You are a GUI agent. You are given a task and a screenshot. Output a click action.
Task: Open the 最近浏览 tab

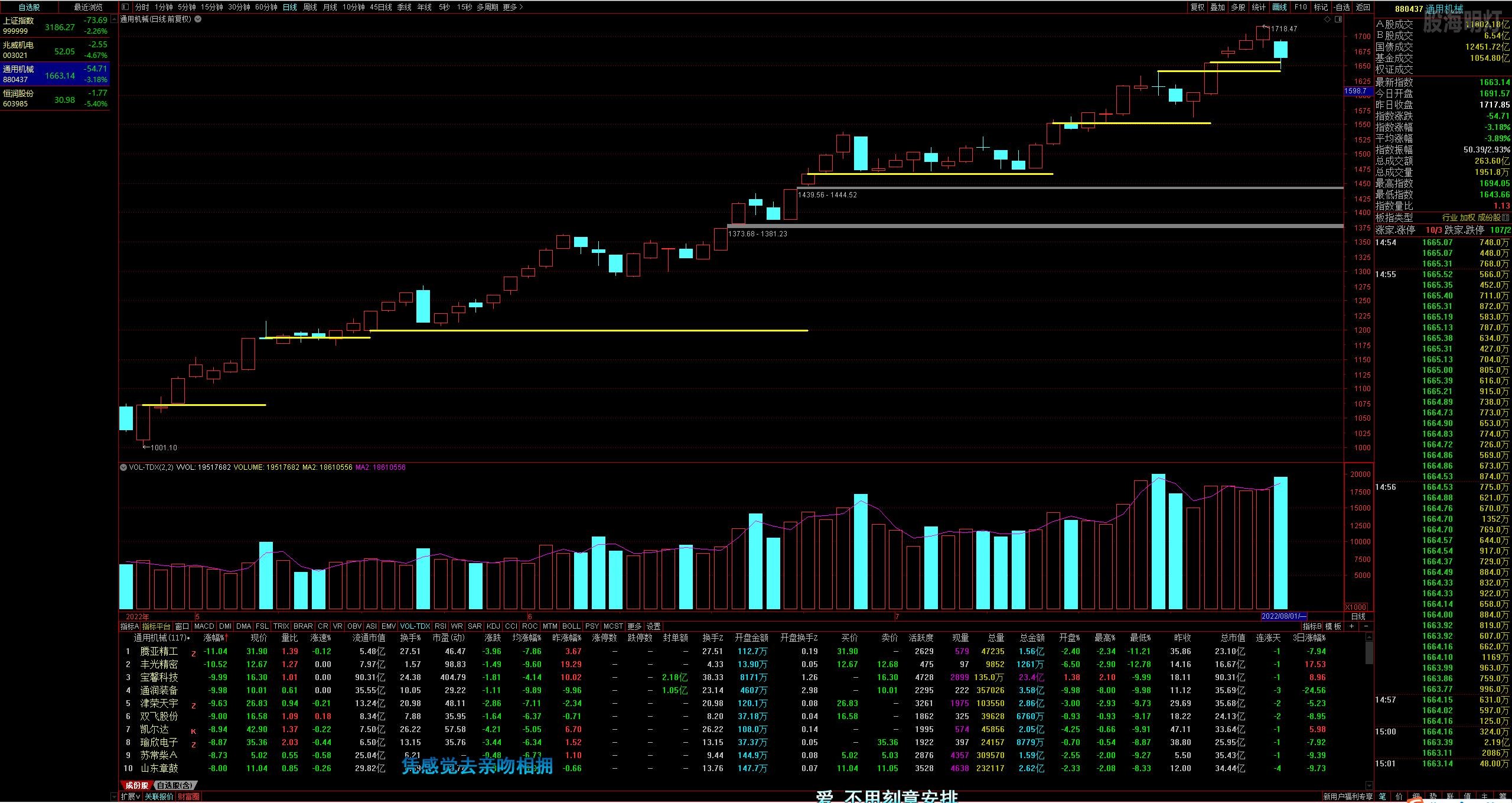[88, 7]
